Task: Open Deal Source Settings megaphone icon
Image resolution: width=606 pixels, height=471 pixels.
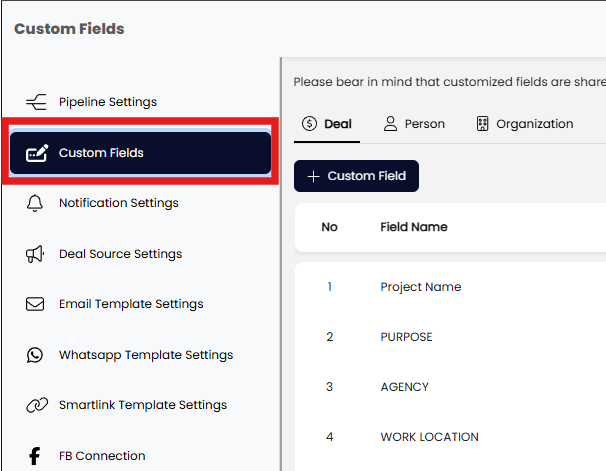Action: click(x=36, y=254)
